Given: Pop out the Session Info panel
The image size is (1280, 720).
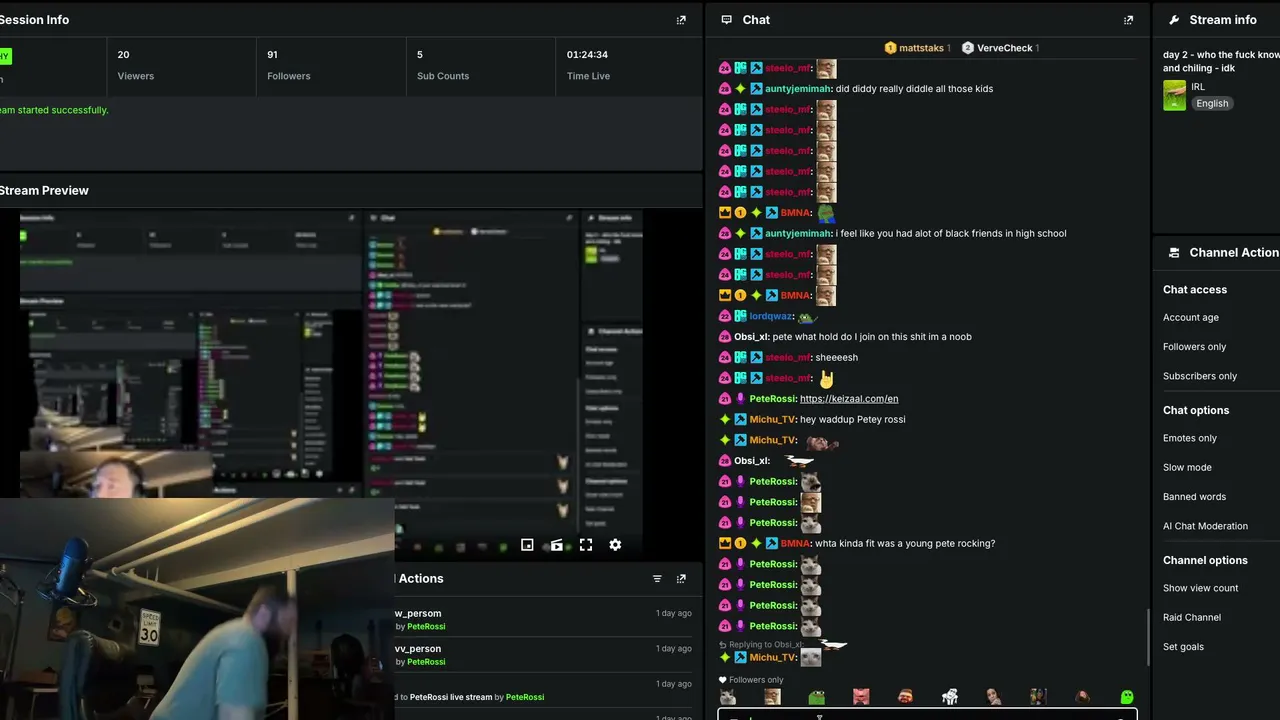Looking at the screenshot, I should coord(681,20).
